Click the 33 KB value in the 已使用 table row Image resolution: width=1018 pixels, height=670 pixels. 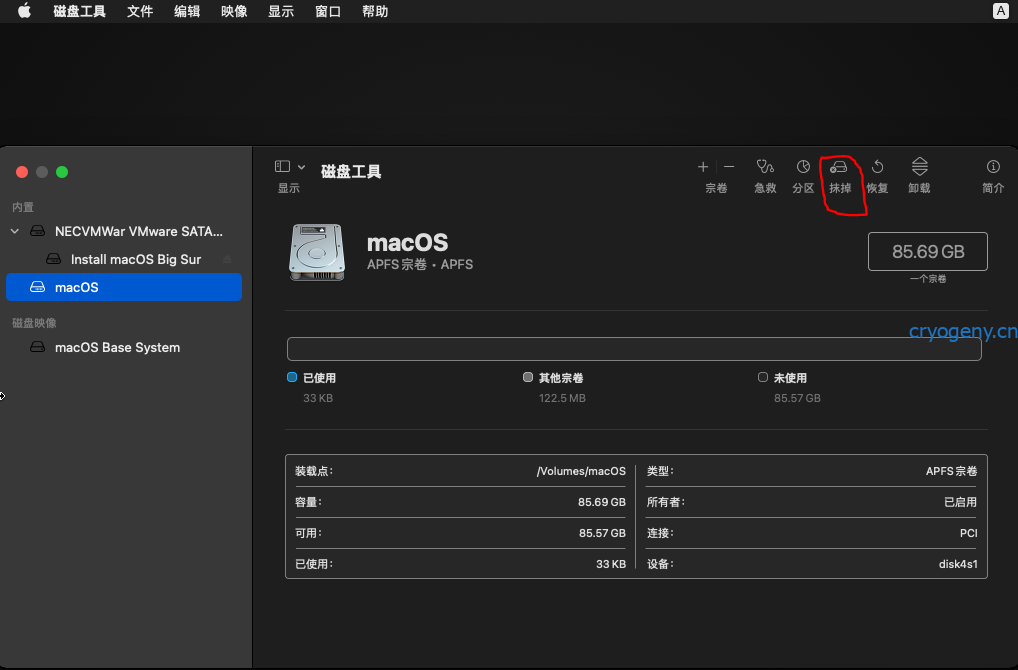(x=611, y=564)
